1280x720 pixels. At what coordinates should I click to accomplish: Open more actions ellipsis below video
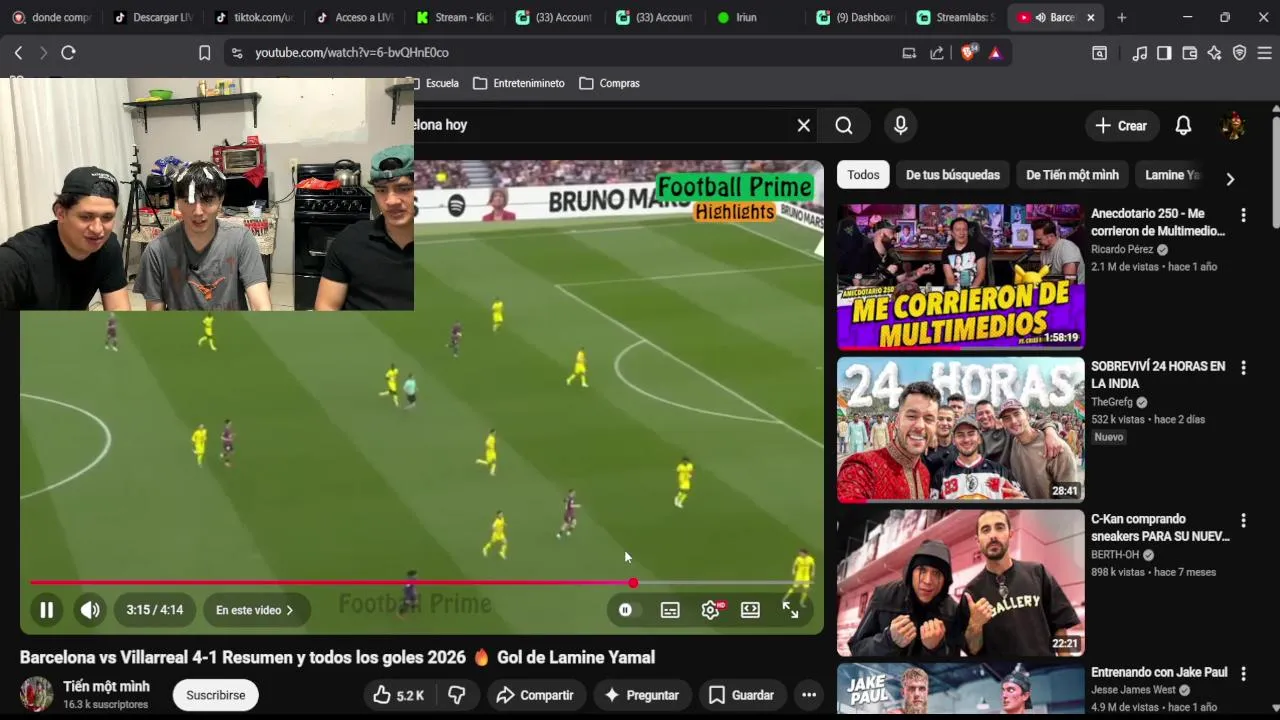pyautogui.click(x=809, y=695)
